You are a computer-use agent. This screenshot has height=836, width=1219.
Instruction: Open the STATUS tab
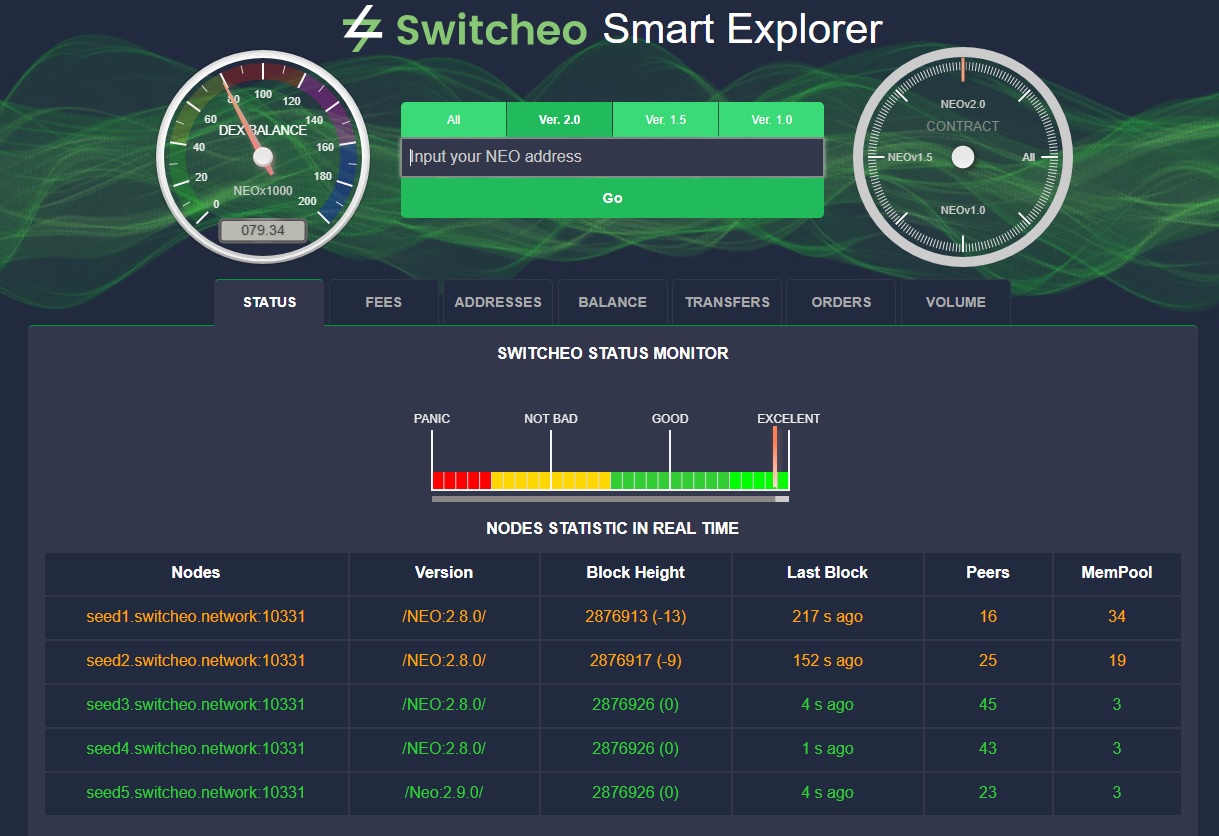(x=269, y=302)
